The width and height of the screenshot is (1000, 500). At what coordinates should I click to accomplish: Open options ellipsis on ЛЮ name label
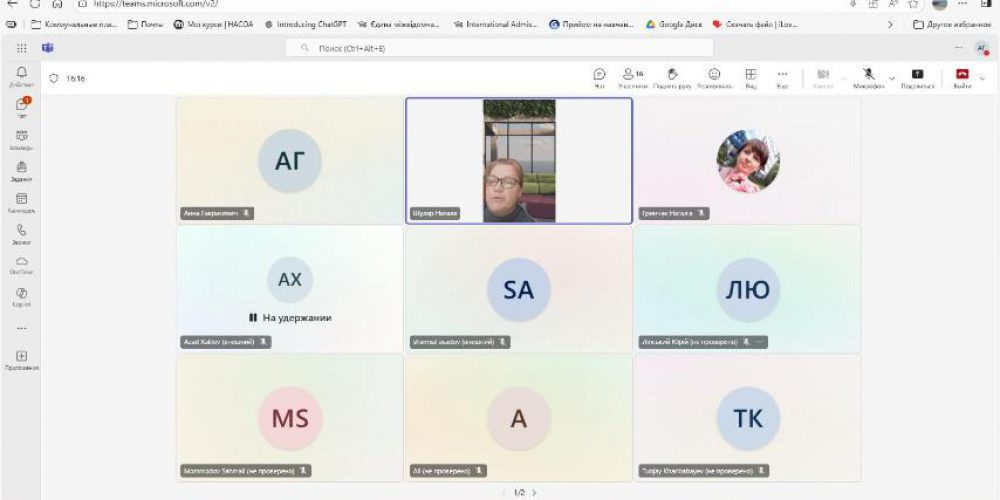(759, 342)
